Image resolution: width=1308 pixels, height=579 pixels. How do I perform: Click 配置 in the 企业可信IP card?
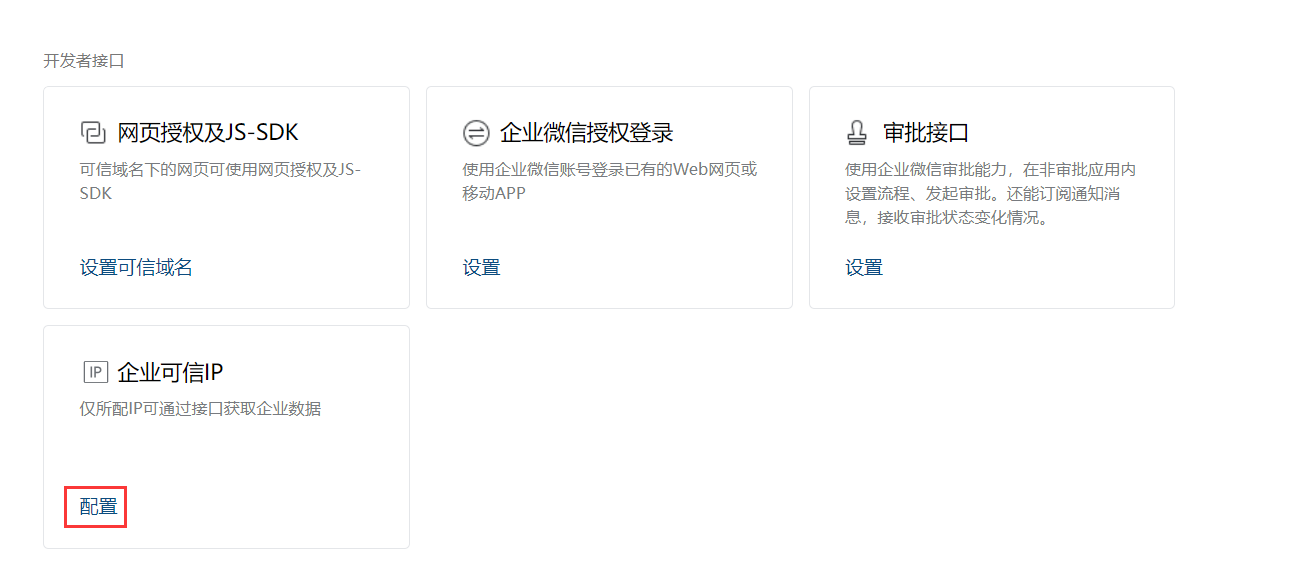98,507
